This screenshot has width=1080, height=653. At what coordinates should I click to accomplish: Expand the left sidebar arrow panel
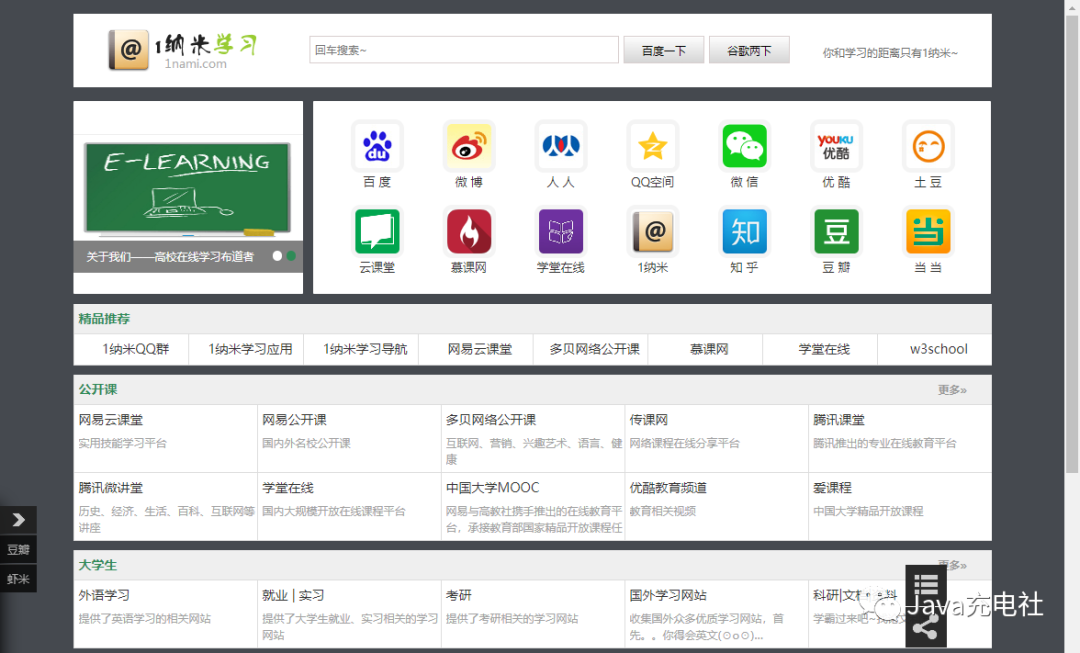tap(18, 520)
